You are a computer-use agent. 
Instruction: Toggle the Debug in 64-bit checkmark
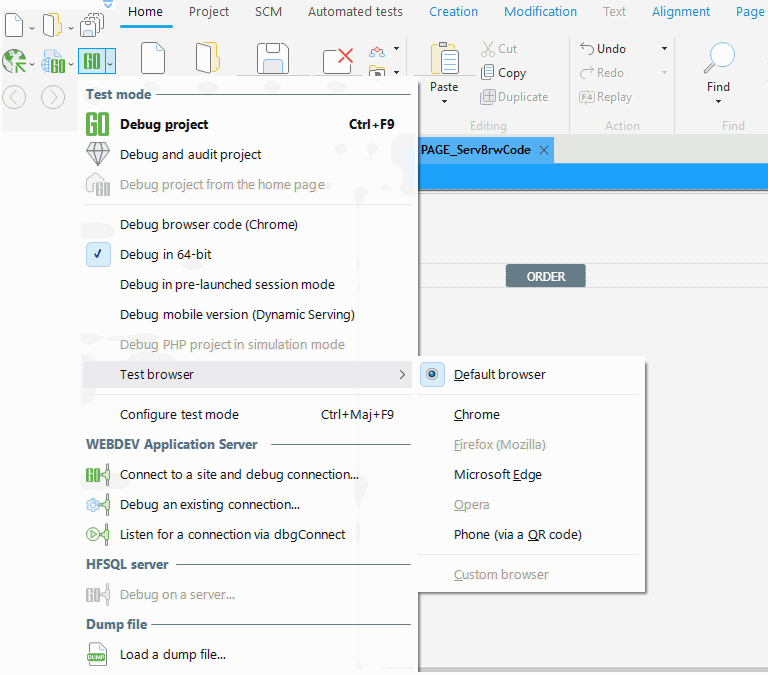pyautogui.click(x=98, y=255)
